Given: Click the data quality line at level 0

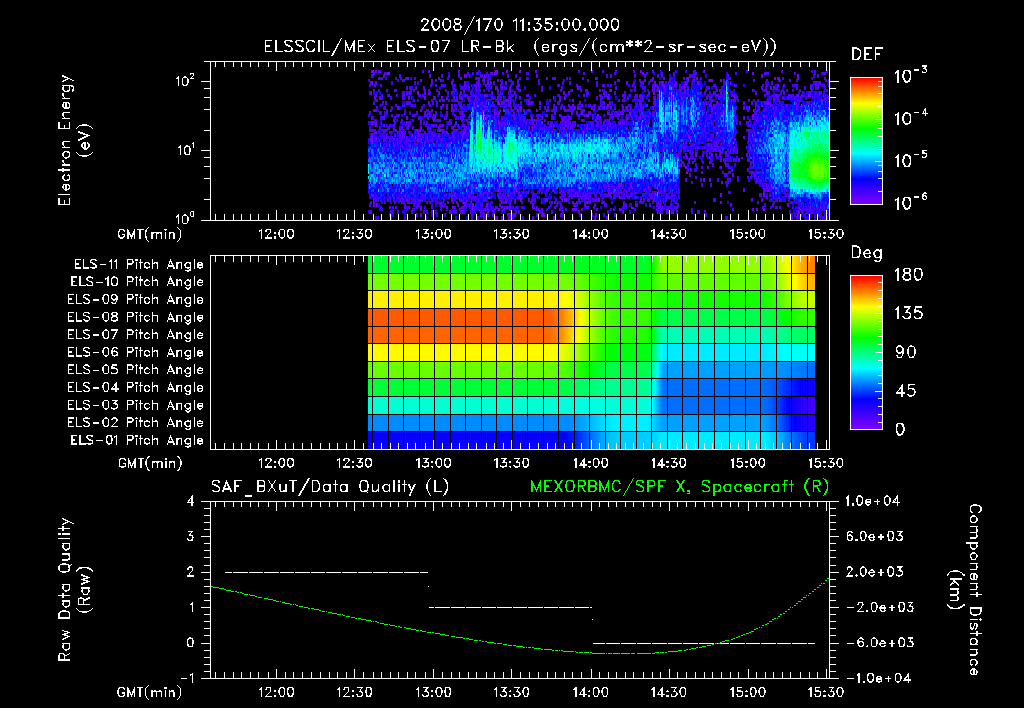Looking at the screenshot, I should (x=703, y=643).
